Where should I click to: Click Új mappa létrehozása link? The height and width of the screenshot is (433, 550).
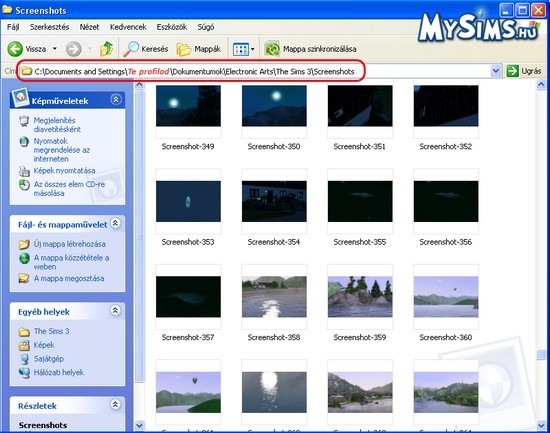click(x=69, y=244)
